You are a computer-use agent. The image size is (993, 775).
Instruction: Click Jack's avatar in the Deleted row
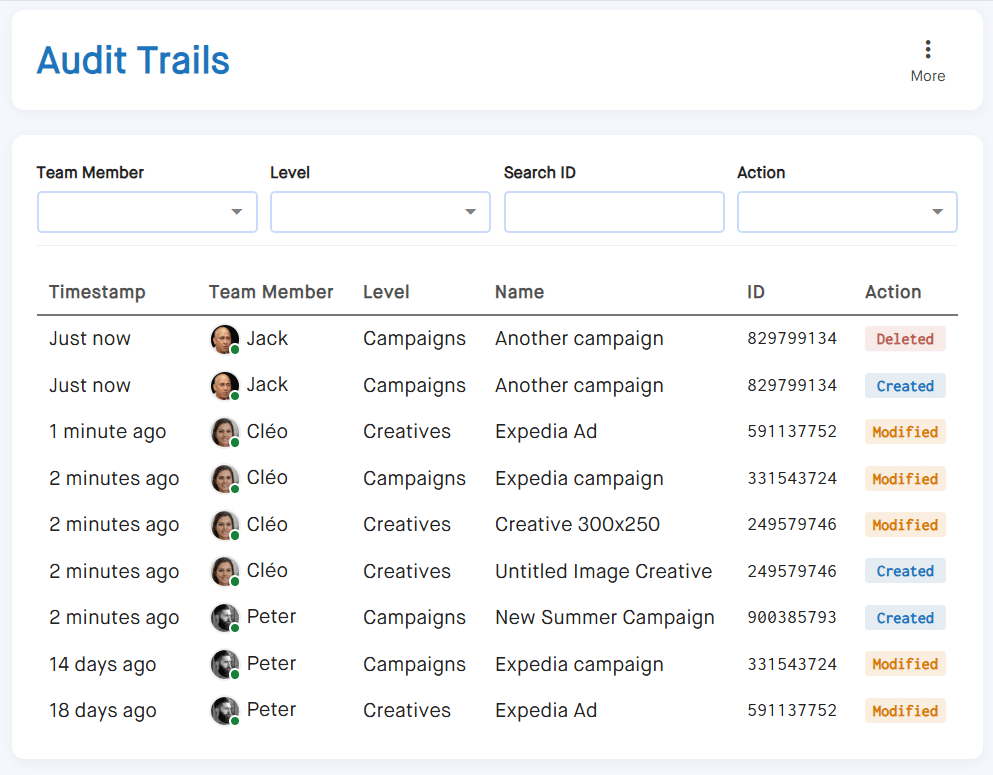click(225, 339)
